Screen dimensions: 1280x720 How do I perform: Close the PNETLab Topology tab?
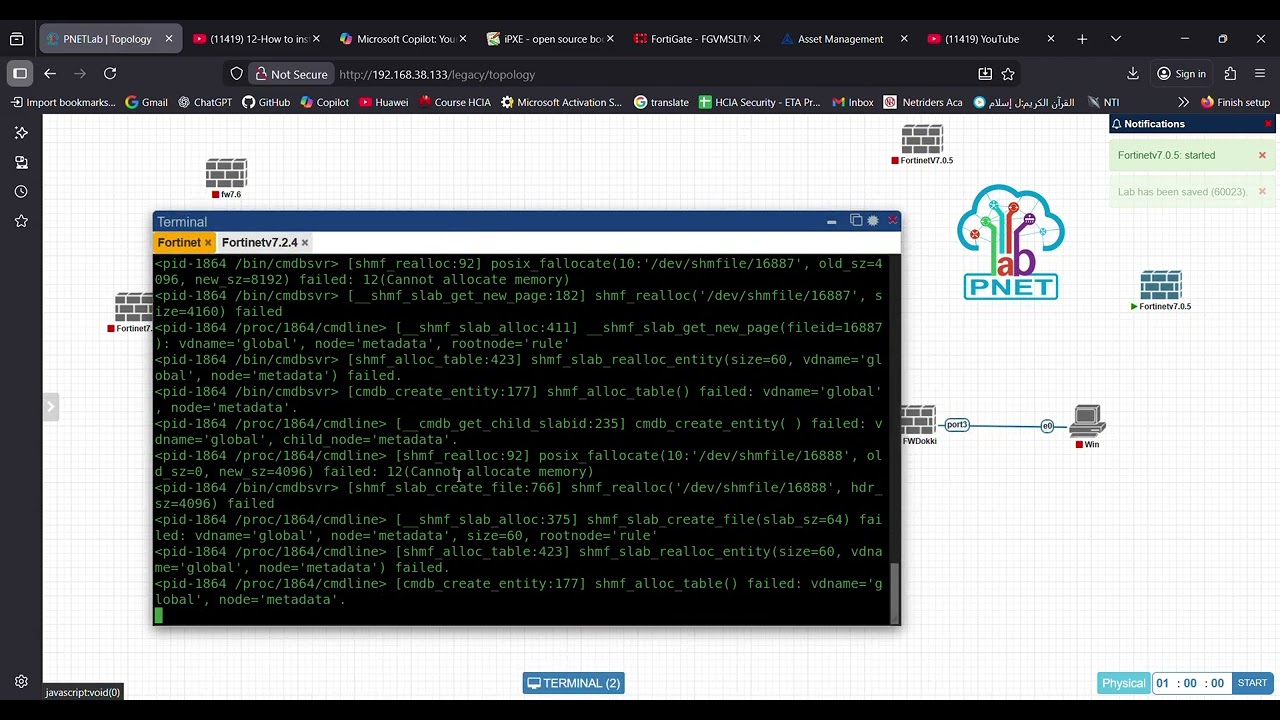point(169,39)
